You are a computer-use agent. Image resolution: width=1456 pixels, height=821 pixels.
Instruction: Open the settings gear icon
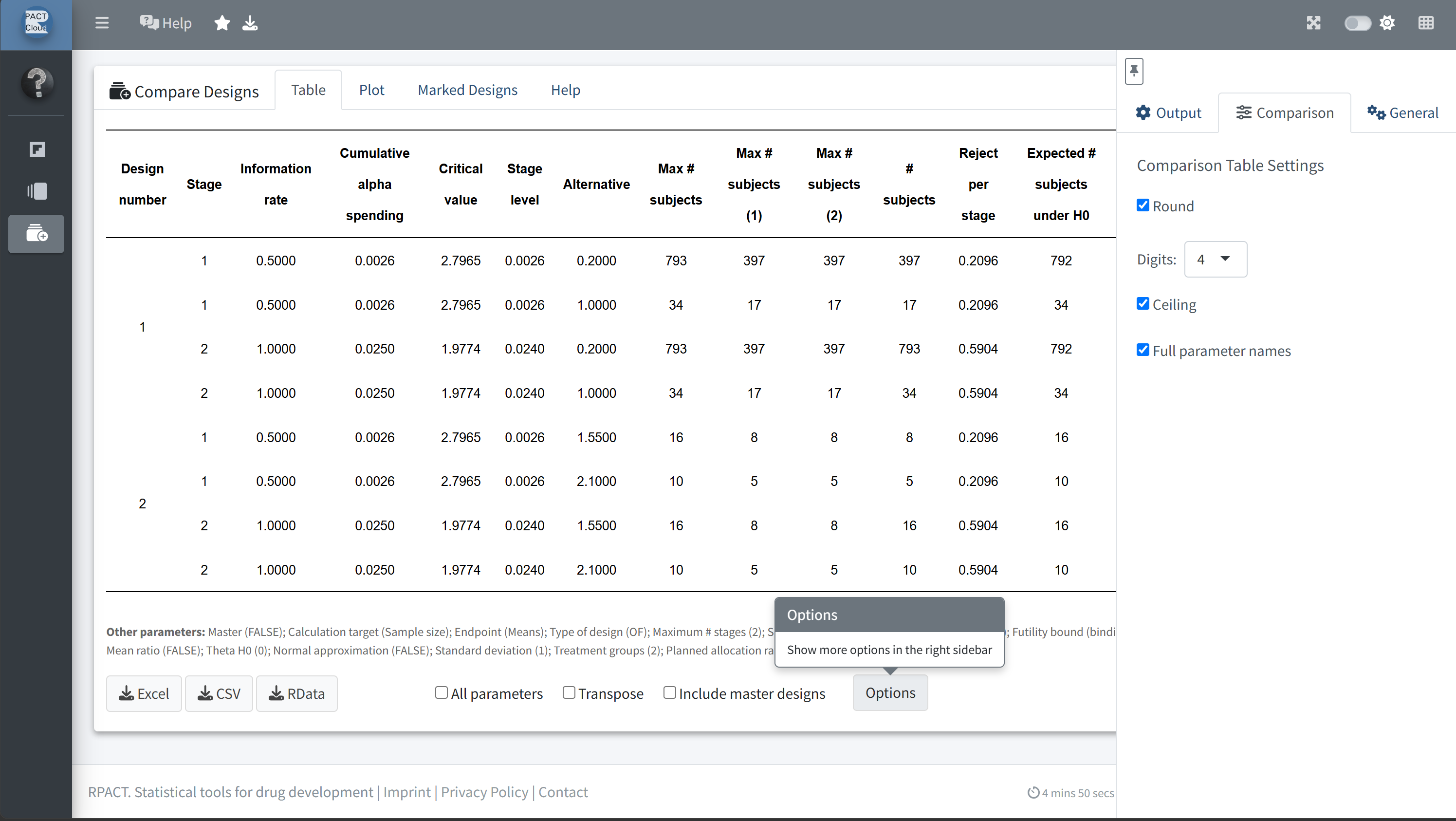pyautogui.click(x=1387, y=23)
